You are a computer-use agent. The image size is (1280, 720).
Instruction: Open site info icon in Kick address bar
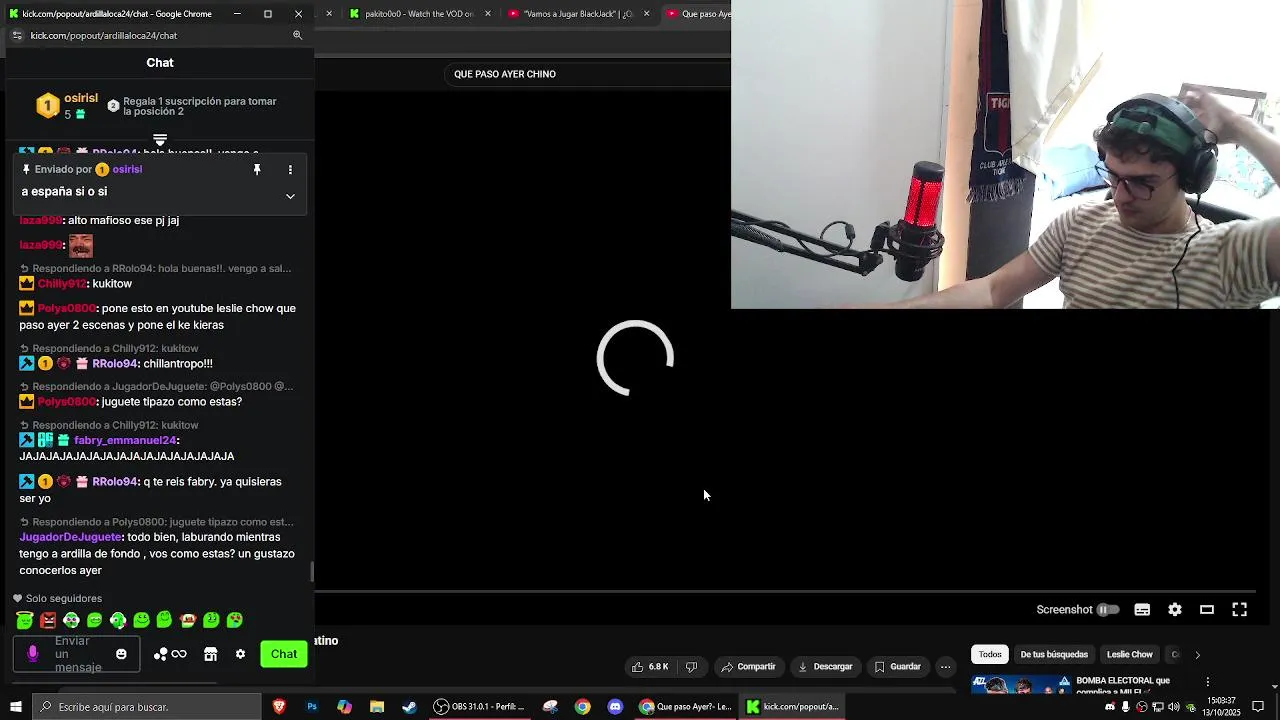coord(16,35)
